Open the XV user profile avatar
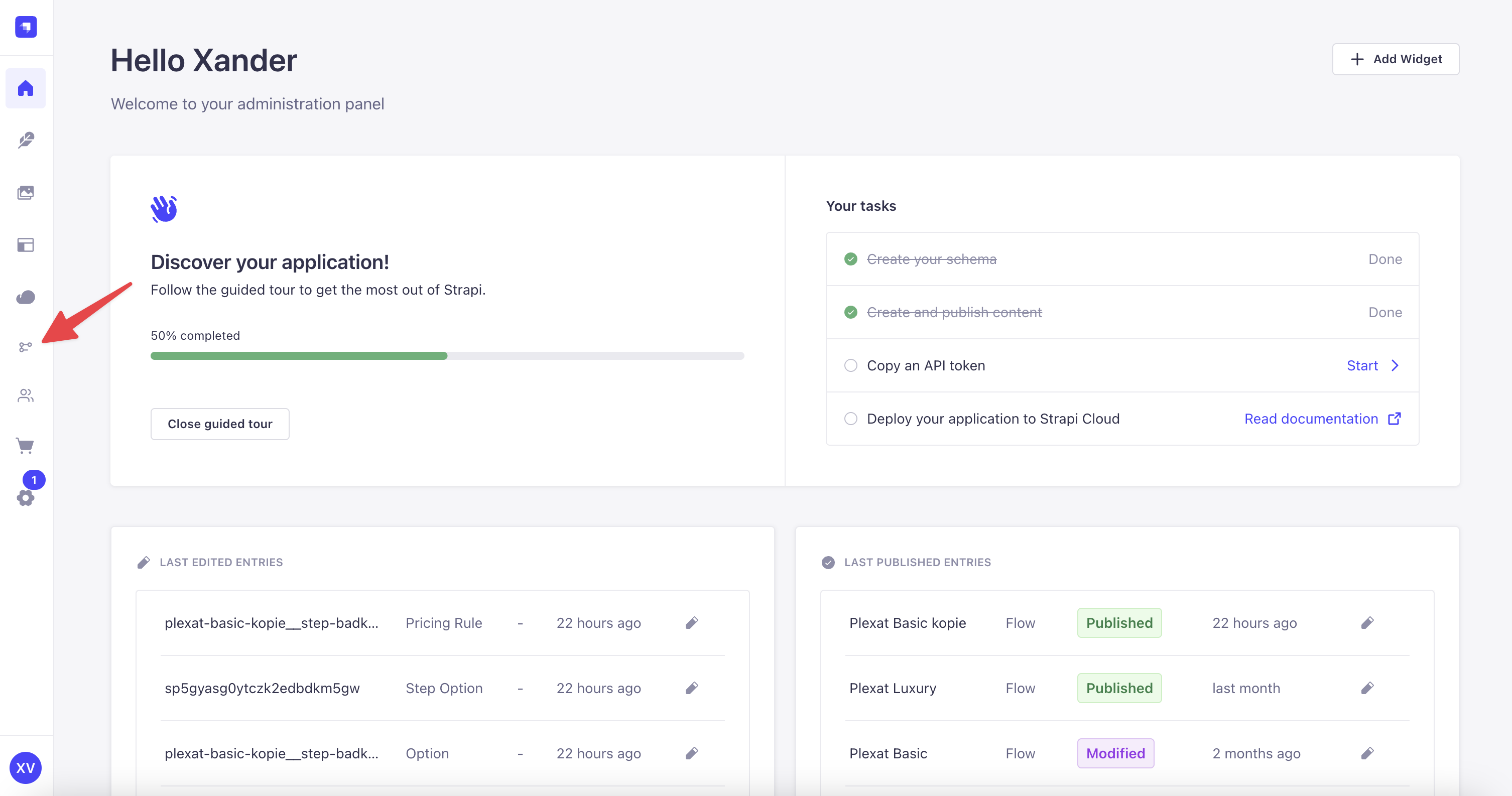The width and height of the screenshot is (1512, 796). tap(25, 767)
